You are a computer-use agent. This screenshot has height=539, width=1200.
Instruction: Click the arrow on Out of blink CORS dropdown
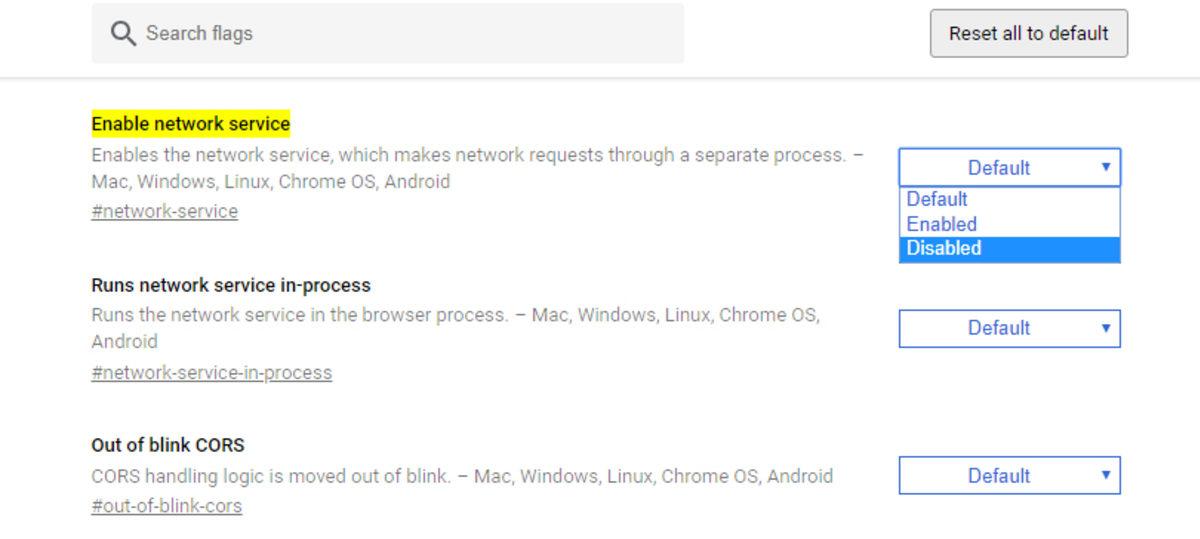pyautogui.click(x=1105, y=475)
